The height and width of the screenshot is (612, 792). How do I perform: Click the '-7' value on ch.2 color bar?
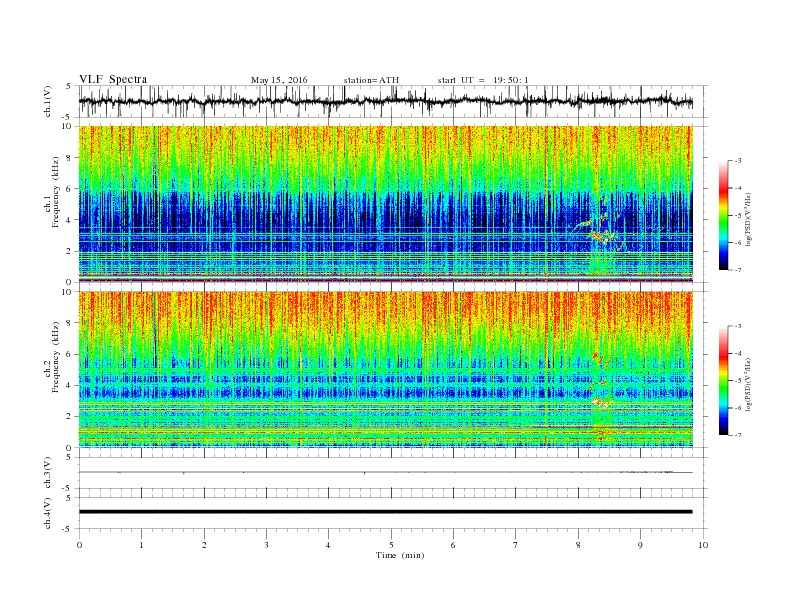(x=738, y=435)
